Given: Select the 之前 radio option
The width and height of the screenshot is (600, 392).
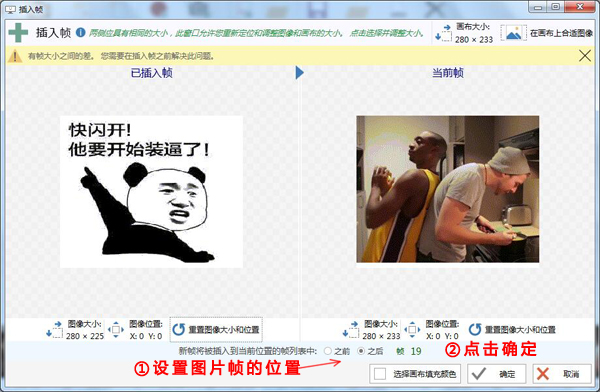Looking at the screenshot, I should 328,351.
